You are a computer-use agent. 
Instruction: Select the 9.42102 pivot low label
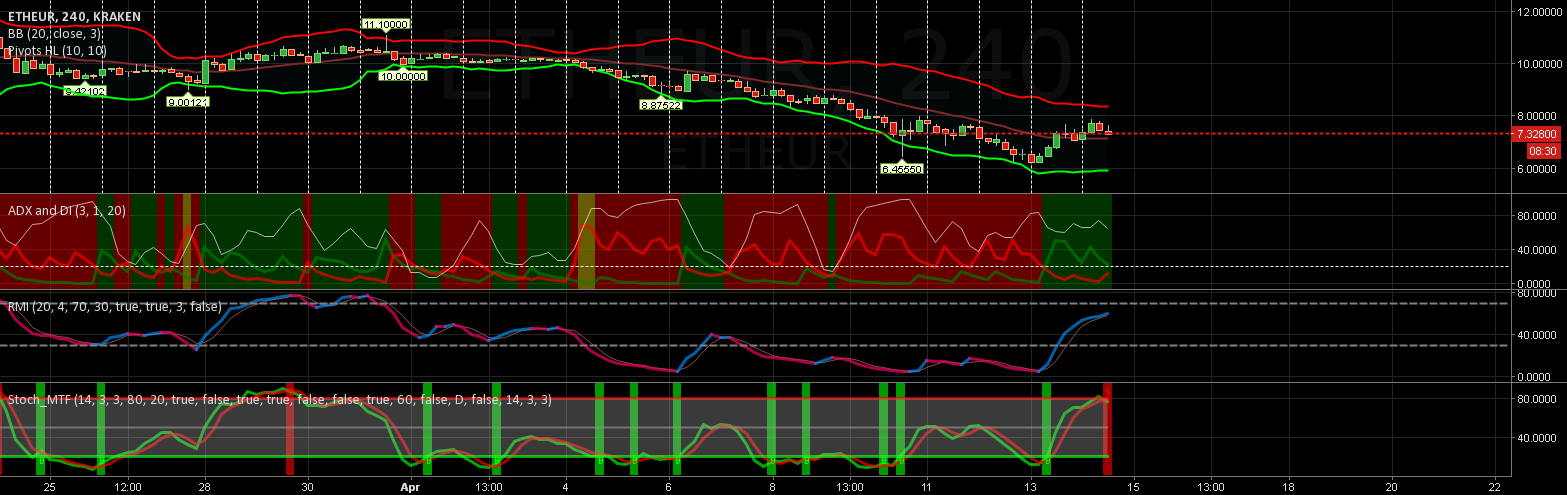pyautogui.click(x=85, y=91)
